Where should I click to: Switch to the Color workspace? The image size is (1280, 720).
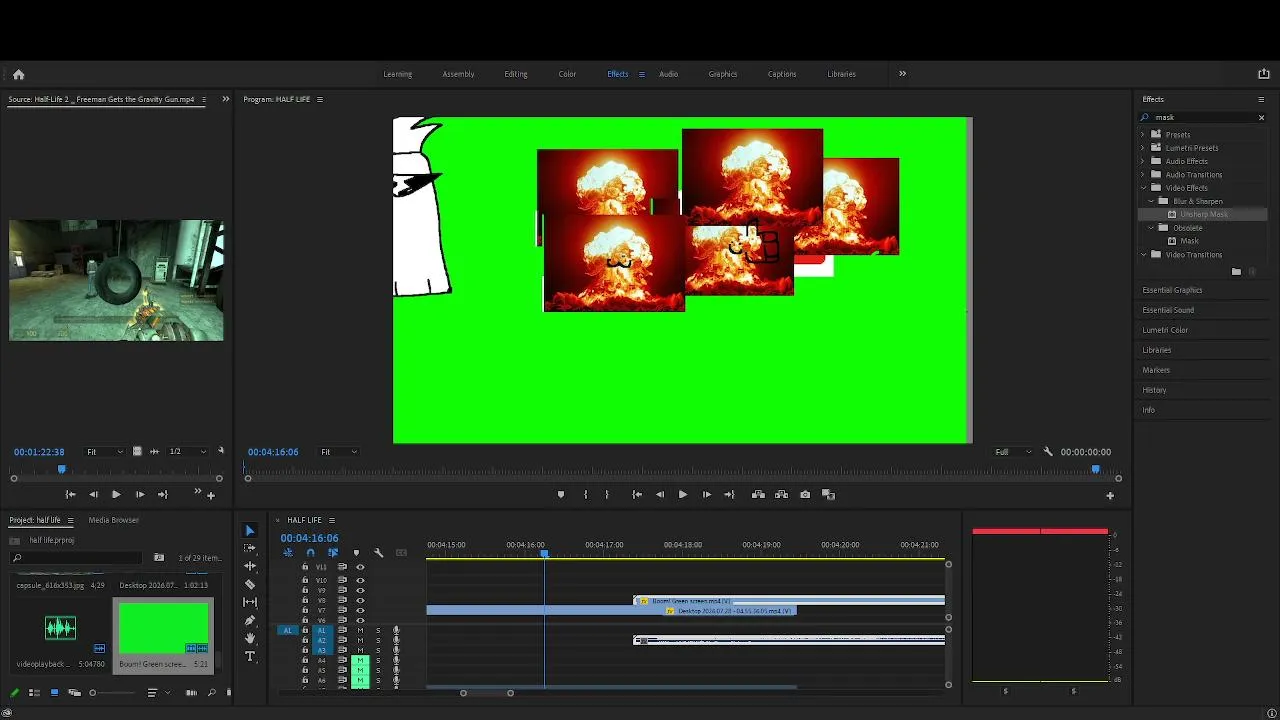pos(567,74)
